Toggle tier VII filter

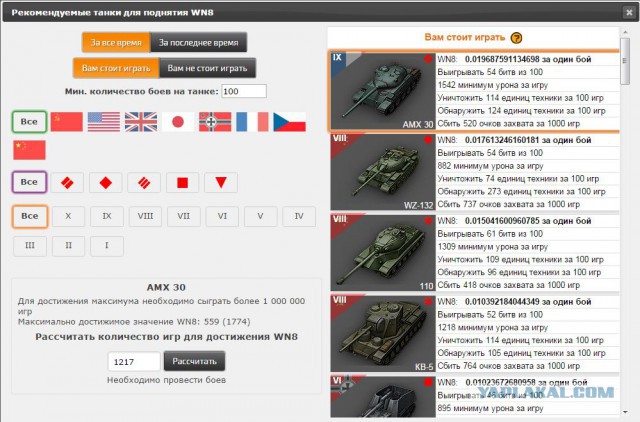(x=184, y=216)
